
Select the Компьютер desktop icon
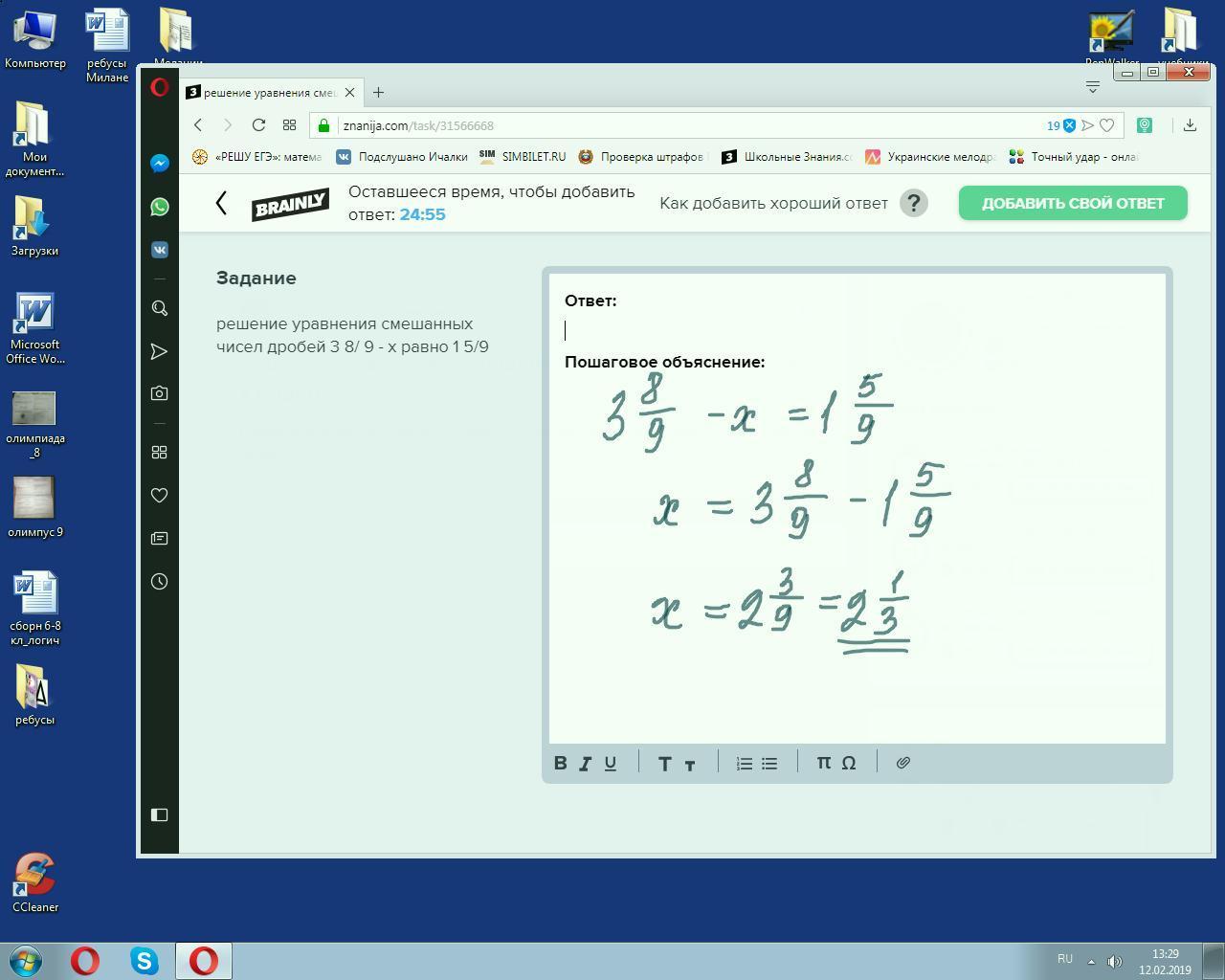35,39
